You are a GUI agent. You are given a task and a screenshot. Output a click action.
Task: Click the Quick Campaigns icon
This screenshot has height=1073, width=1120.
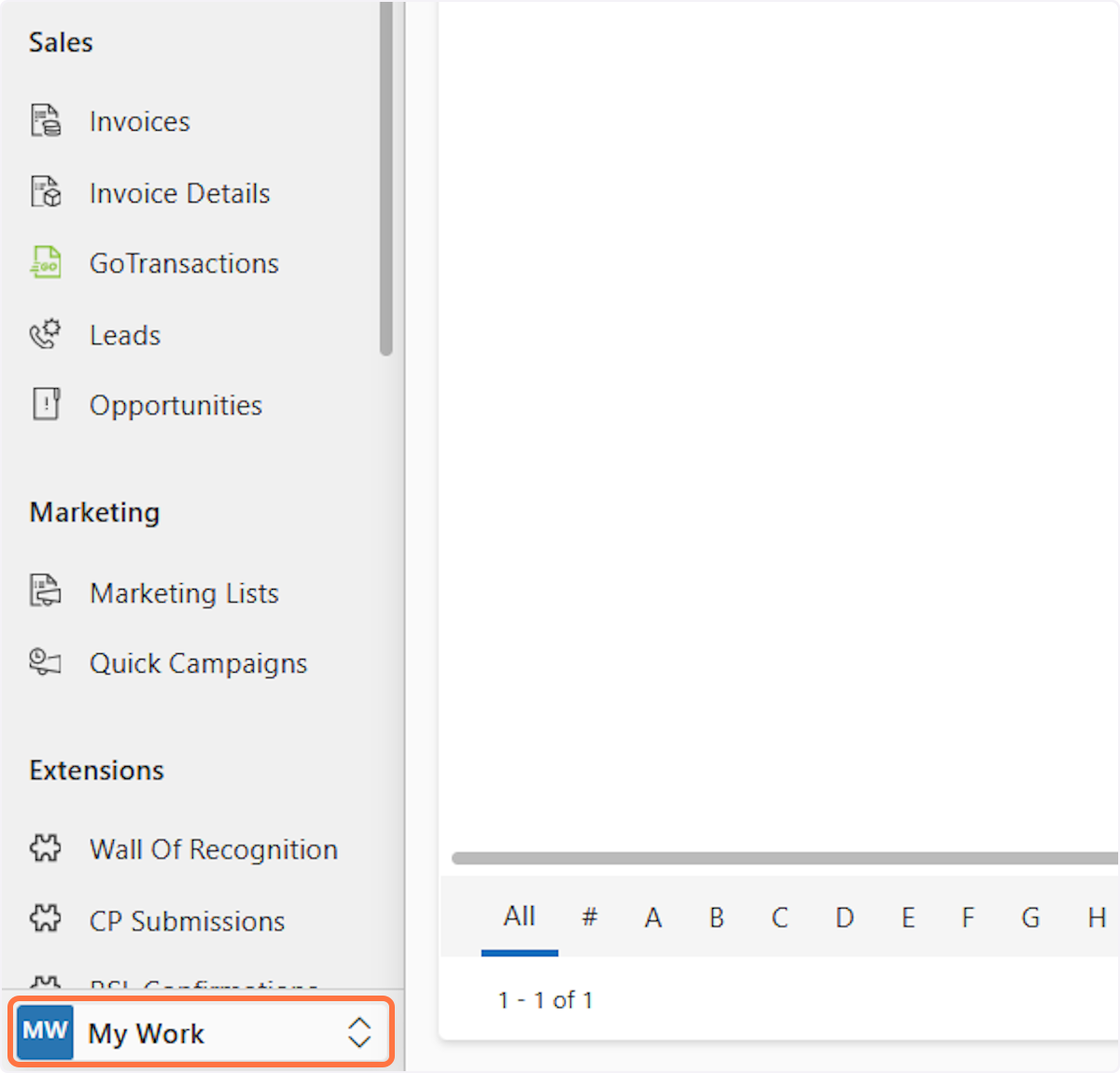(46, 662)
